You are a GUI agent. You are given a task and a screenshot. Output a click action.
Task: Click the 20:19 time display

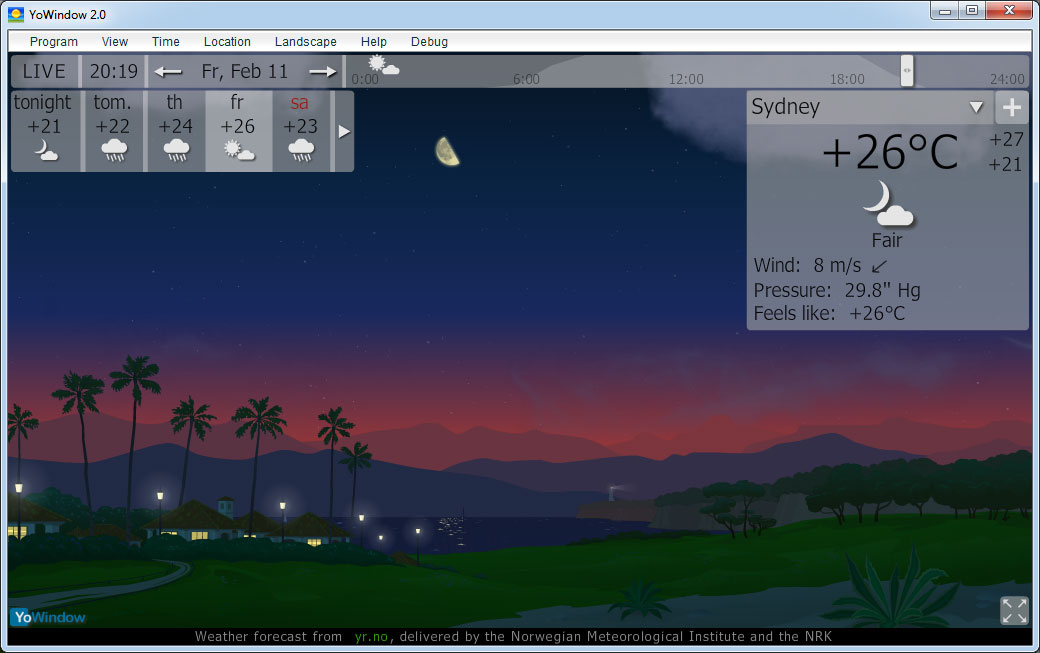(114, 71)
